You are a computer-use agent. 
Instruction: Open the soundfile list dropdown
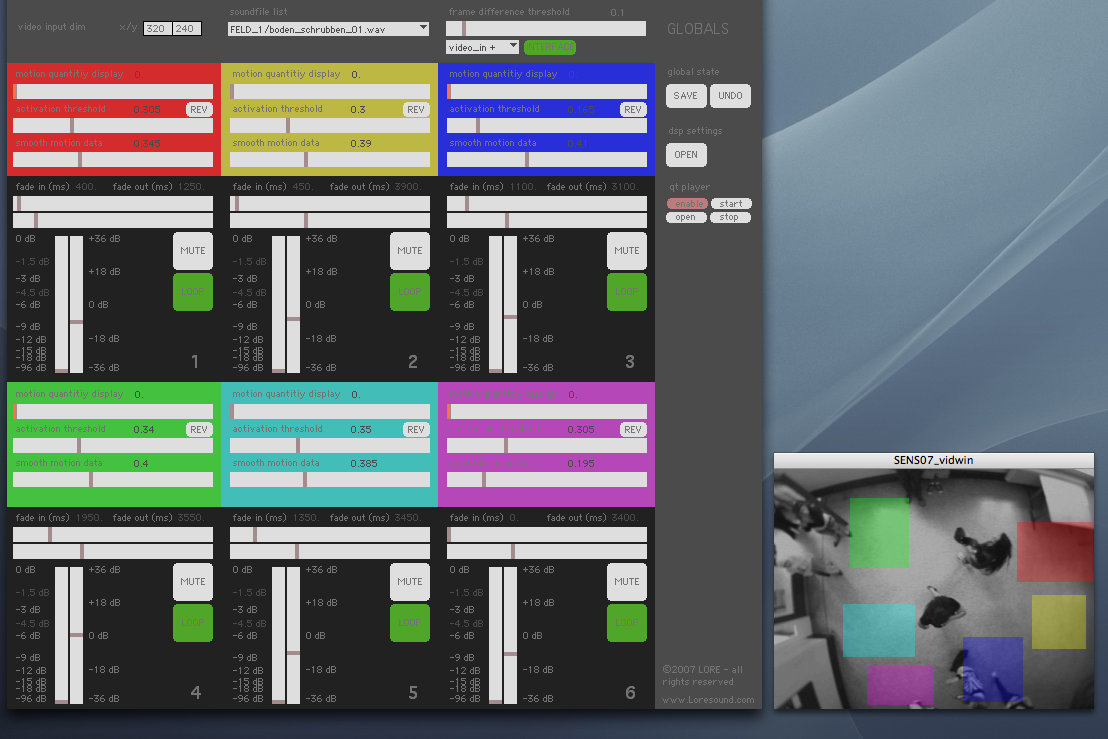pos(329,29)
